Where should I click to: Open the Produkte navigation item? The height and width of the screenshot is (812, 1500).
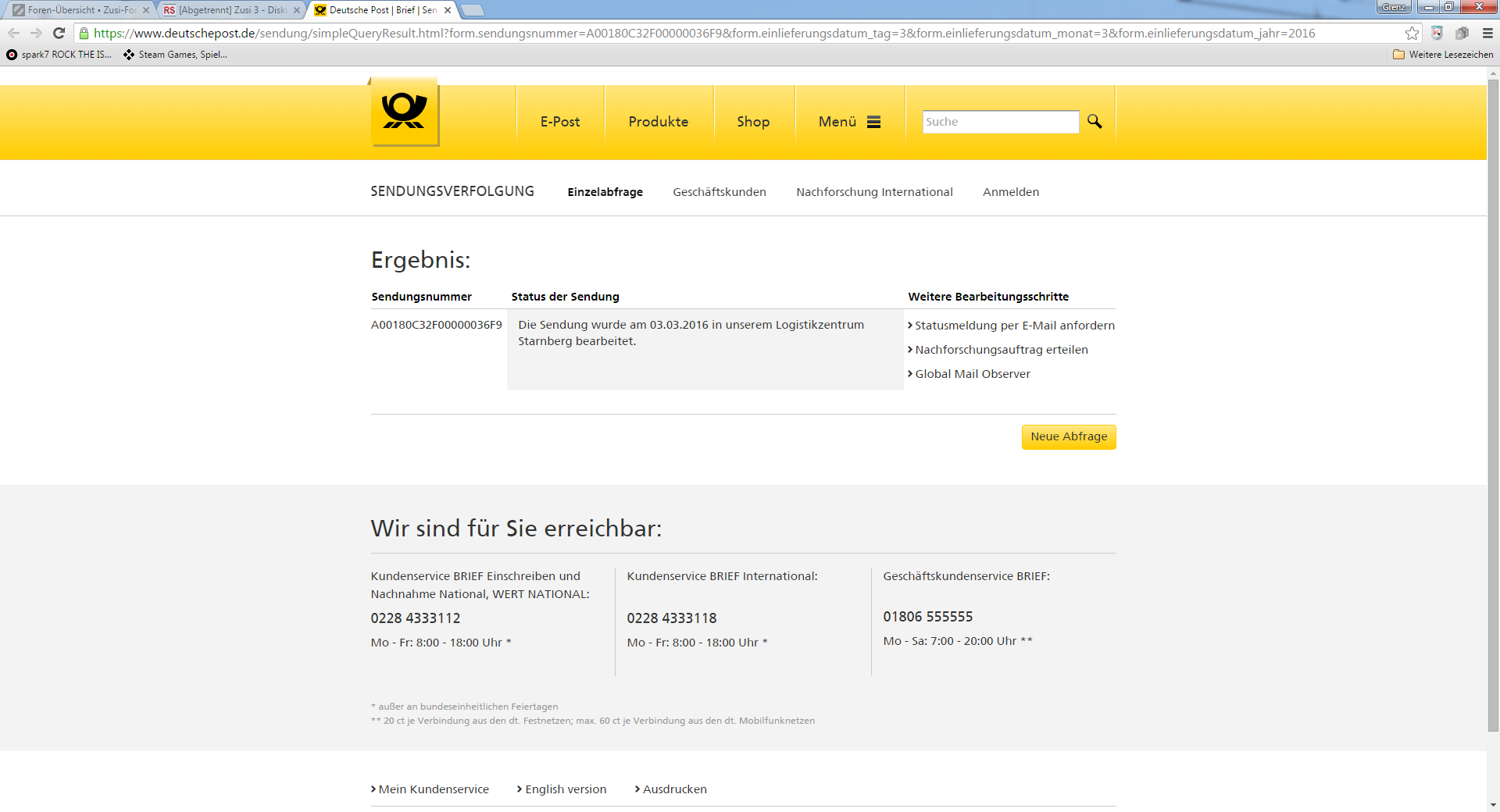point(659,122)
